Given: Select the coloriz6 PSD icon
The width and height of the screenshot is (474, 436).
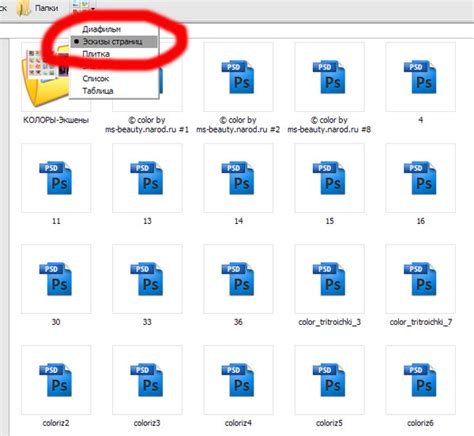Looking at the screenshot, I should pyautogui.click(x=420, y=380).
